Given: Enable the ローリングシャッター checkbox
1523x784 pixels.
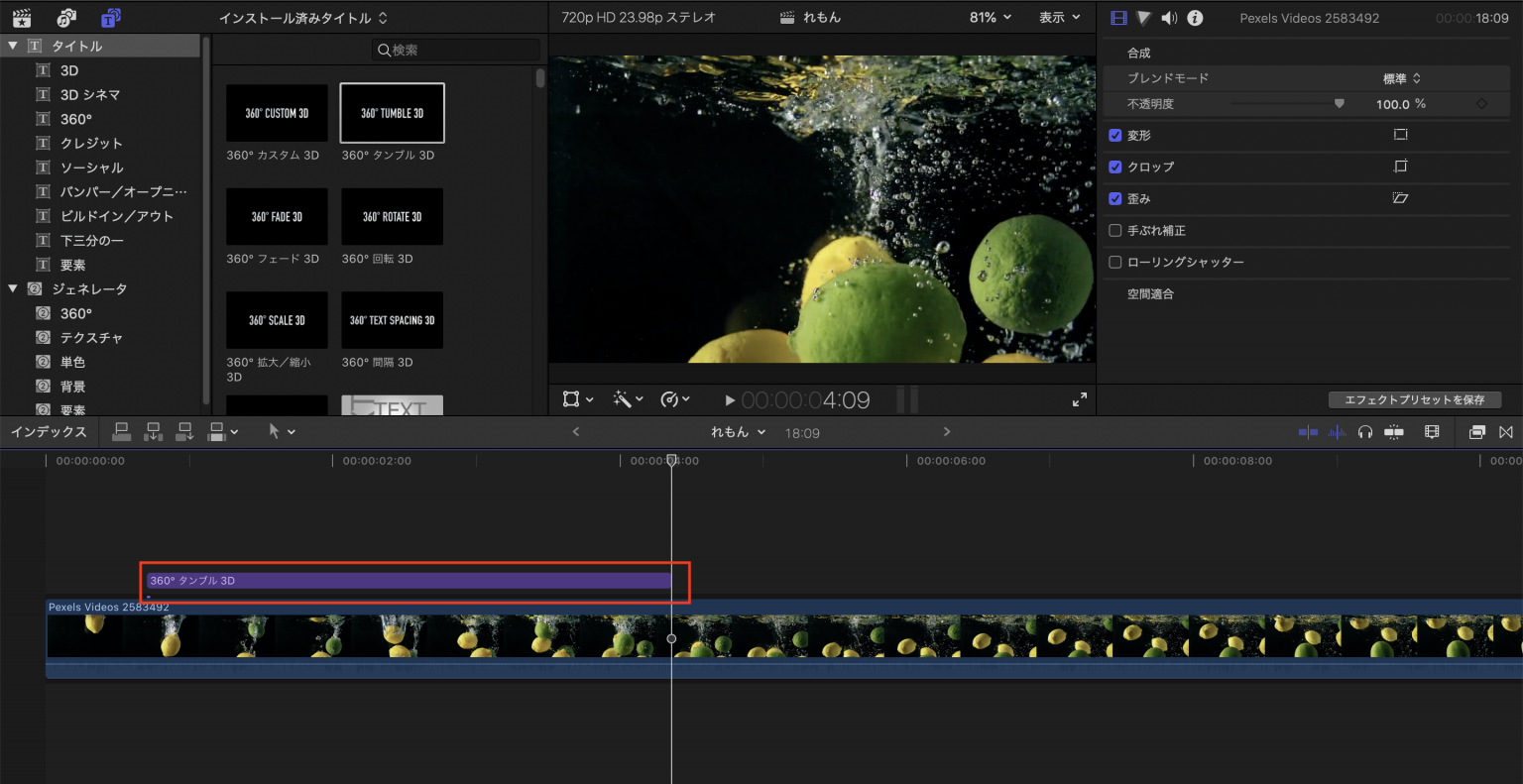Looking at the screenshot, I should point(1115,262).
